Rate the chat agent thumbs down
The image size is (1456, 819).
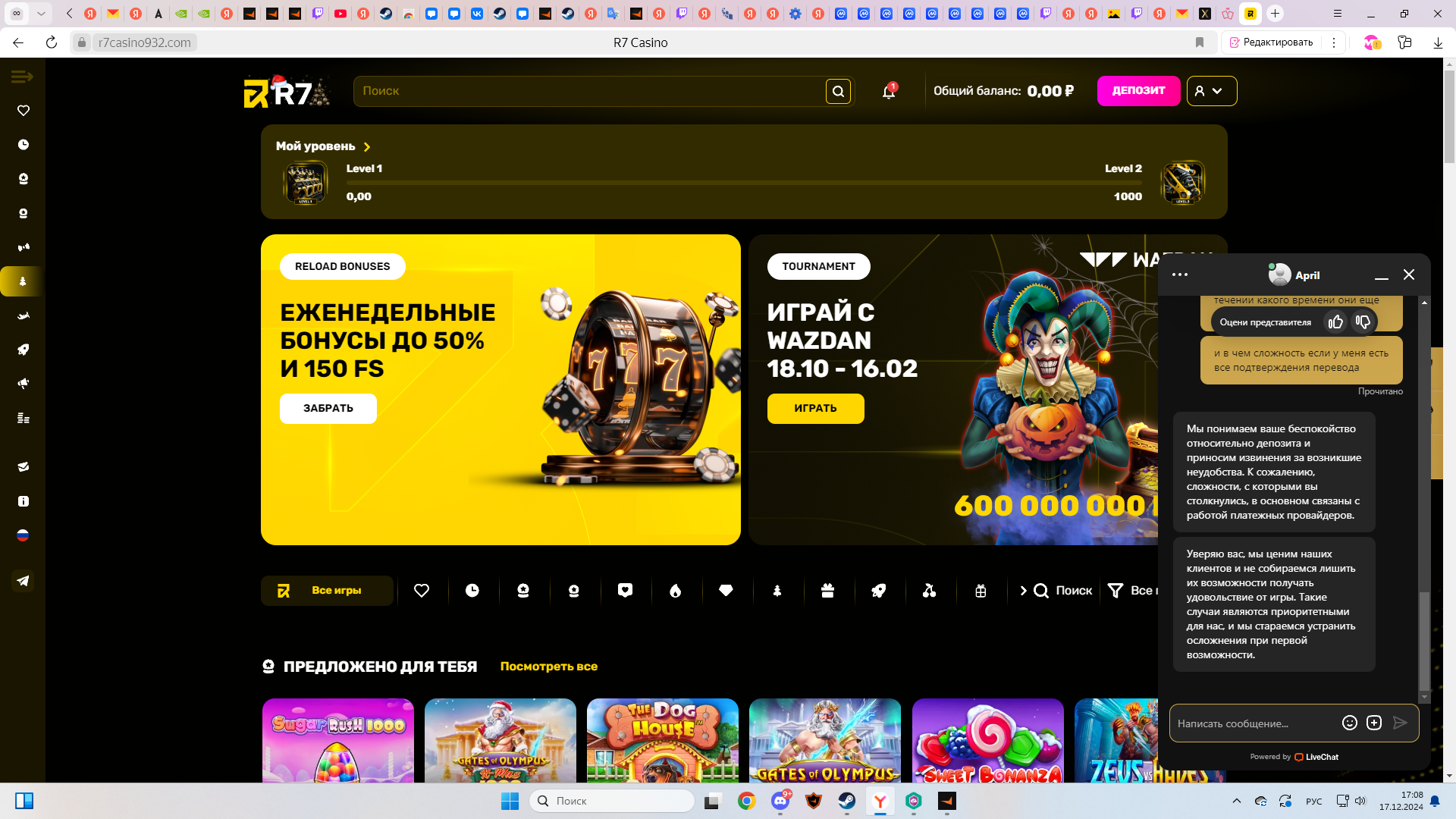click(x=1363, y=322)
